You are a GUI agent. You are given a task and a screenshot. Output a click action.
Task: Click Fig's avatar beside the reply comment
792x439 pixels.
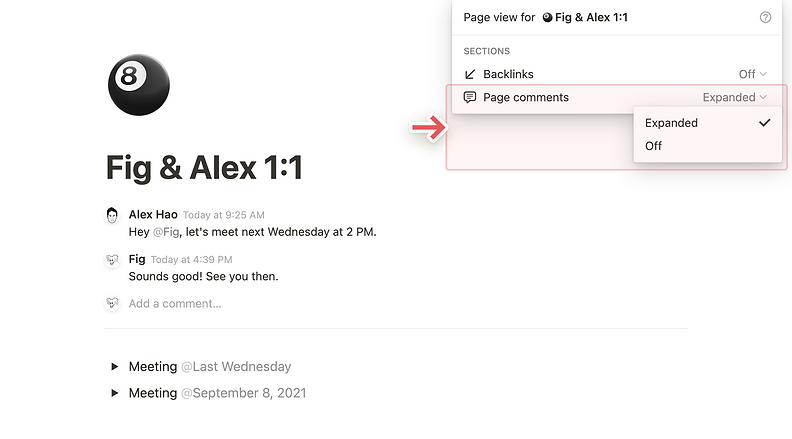112,260
